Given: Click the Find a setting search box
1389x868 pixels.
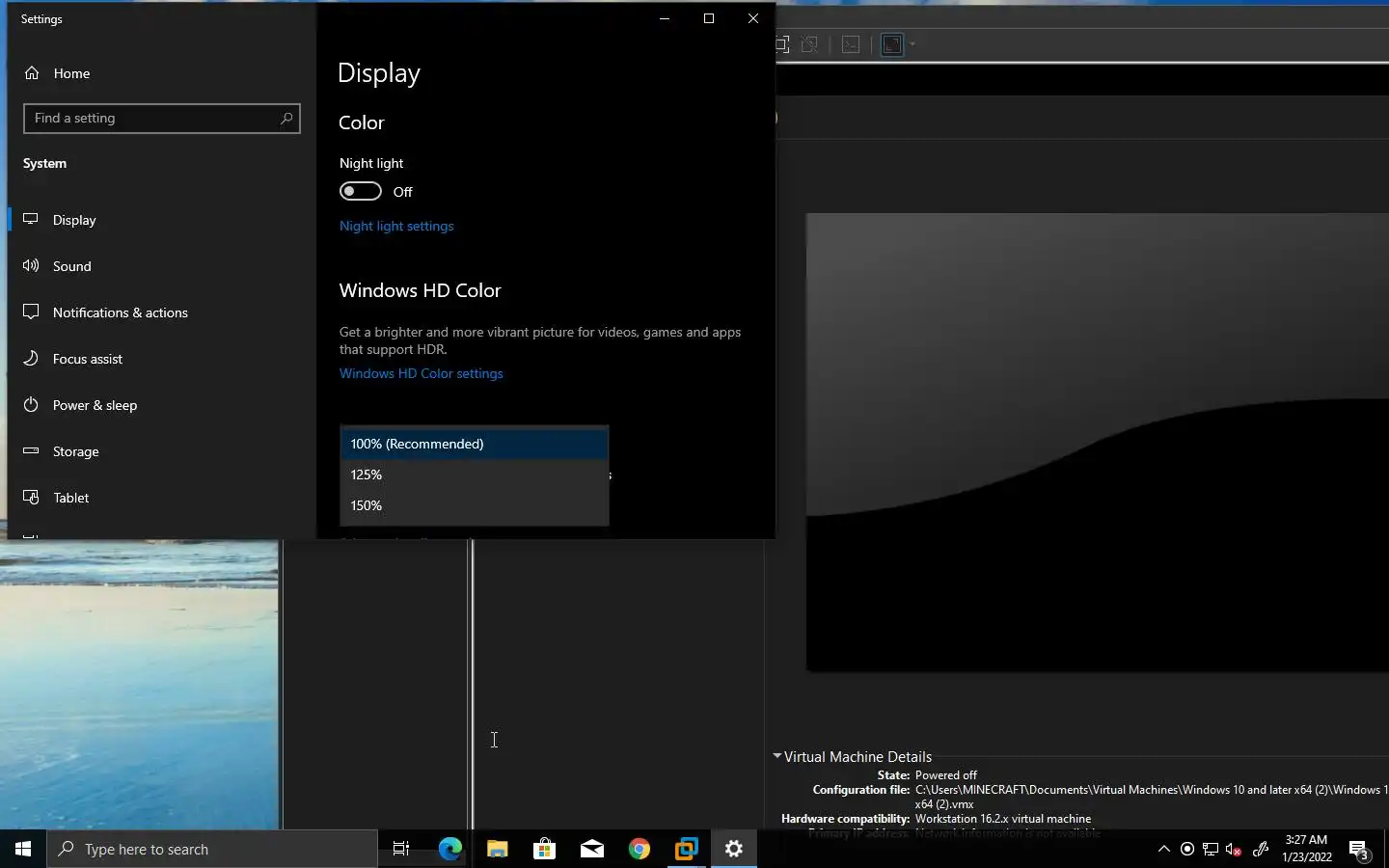Looking at the screenshot, I should click(x=162, y=119).
